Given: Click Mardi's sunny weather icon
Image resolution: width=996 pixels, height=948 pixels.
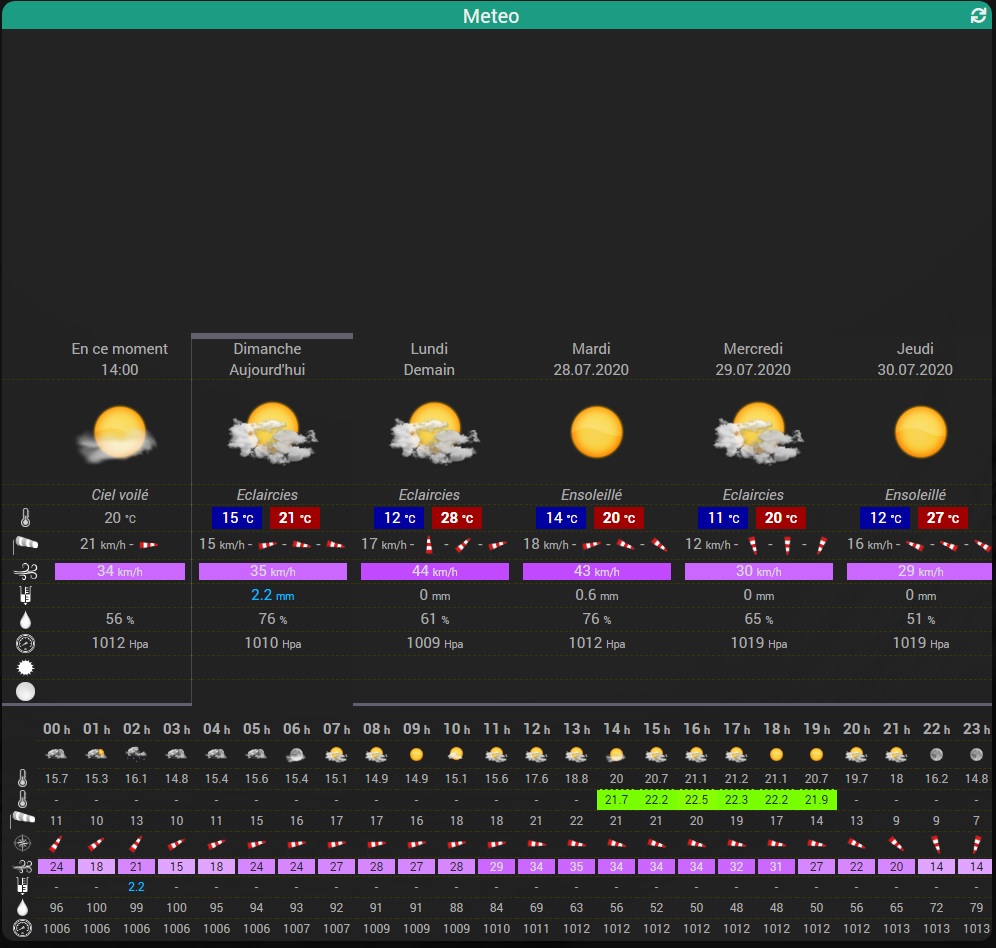Looking at the screenshot, I should coord(596,432).
